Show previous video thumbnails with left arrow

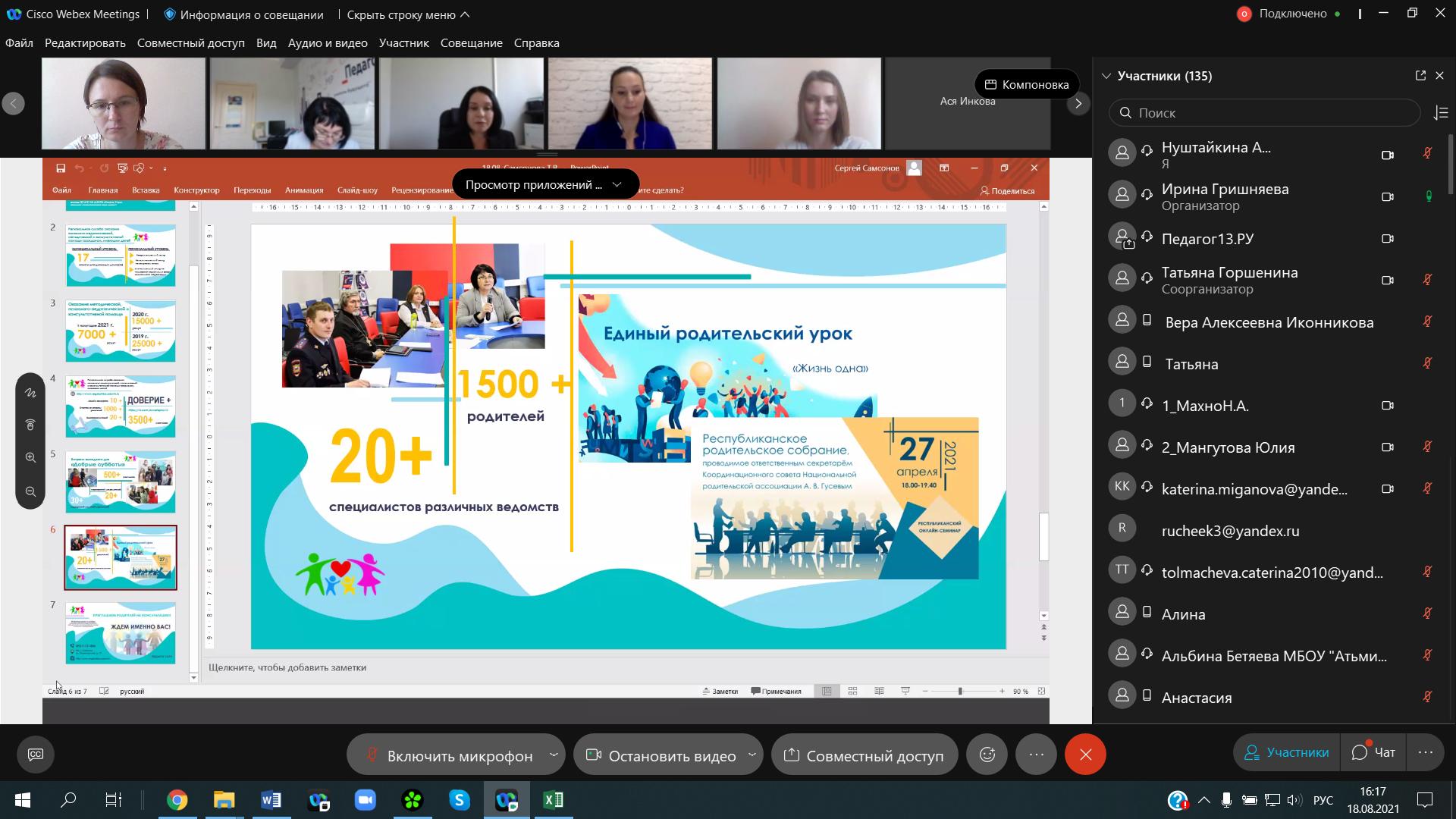click(13, 103)
